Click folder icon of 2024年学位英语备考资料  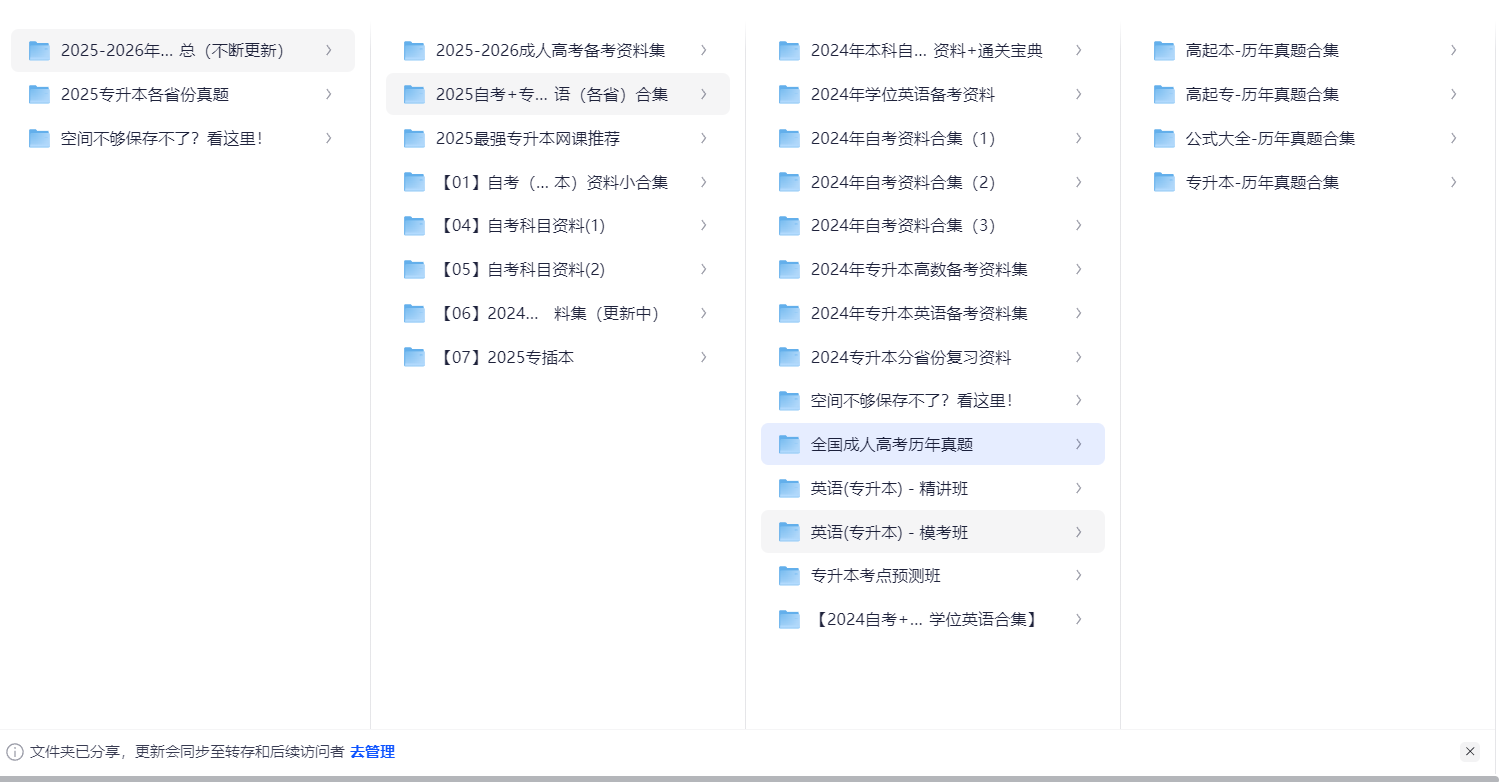click(789, 95)
